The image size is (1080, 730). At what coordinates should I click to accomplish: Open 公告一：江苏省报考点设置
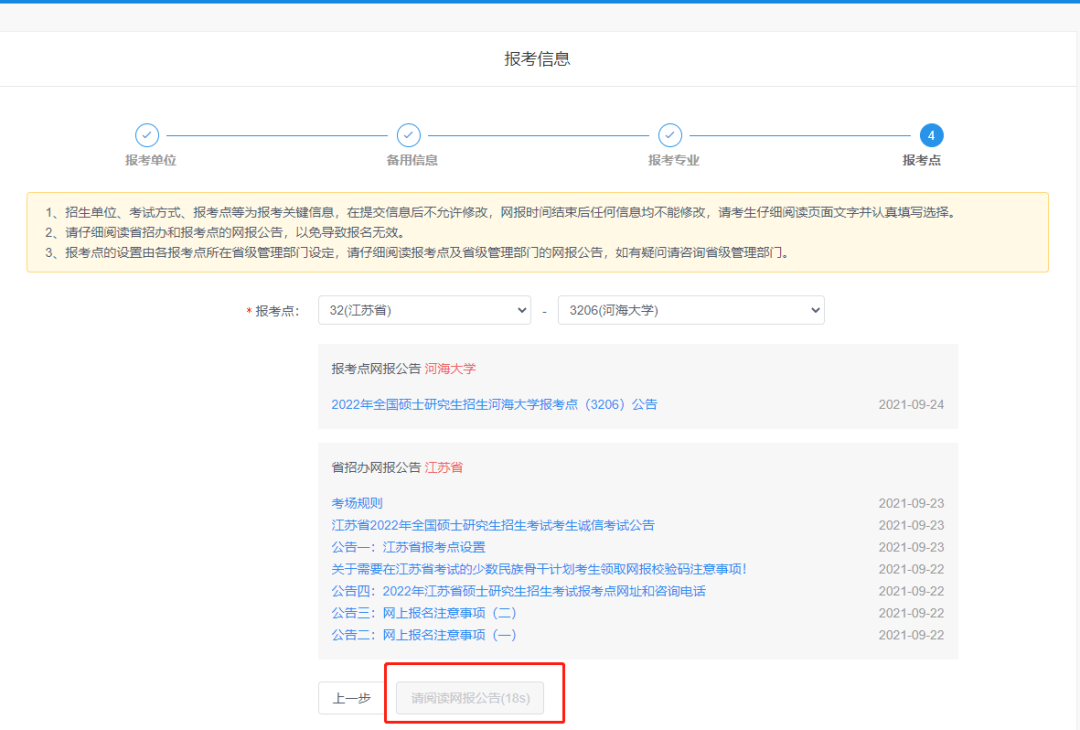(x=408, y=548)
